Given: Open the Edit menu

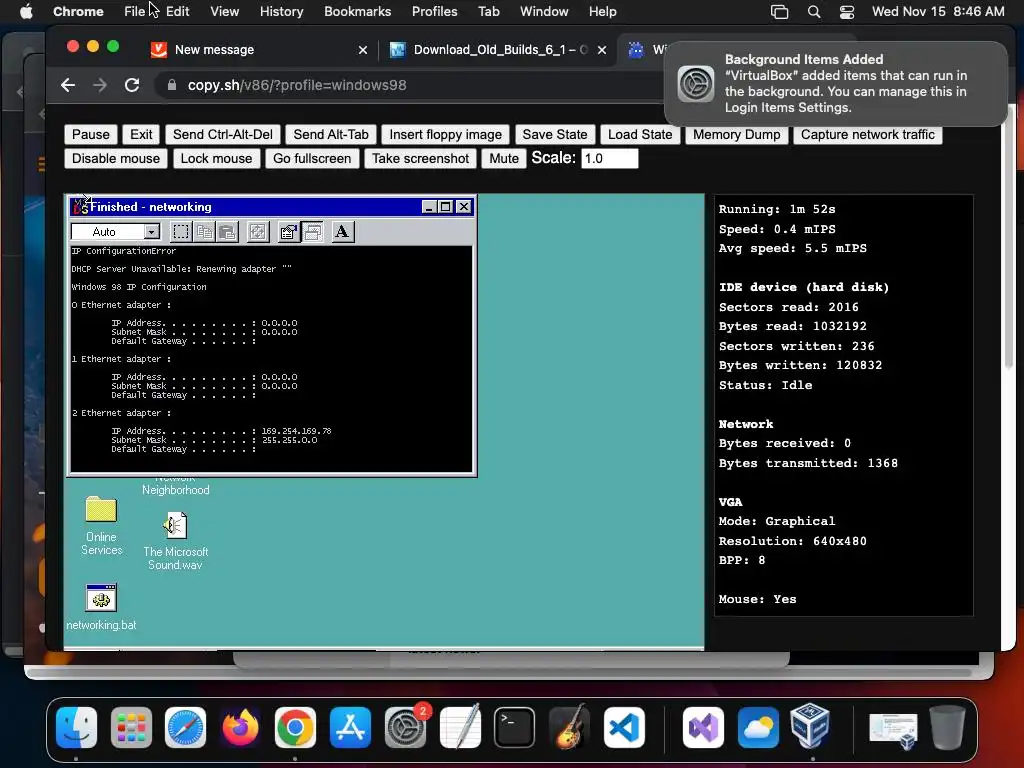Looking at the screenshot, I should tap(178, 11).
